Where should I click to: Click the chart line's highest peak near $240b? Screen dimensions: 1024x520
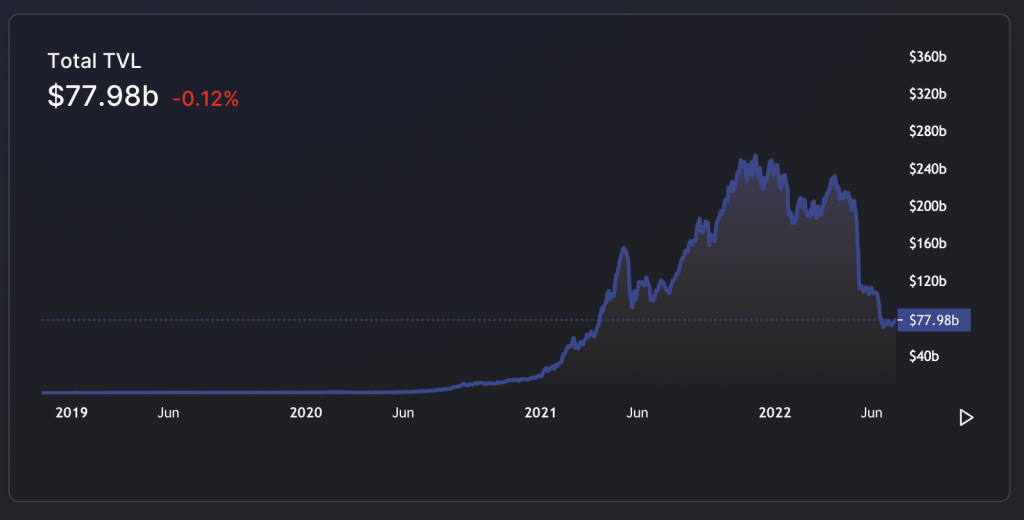tap(756, 156)
